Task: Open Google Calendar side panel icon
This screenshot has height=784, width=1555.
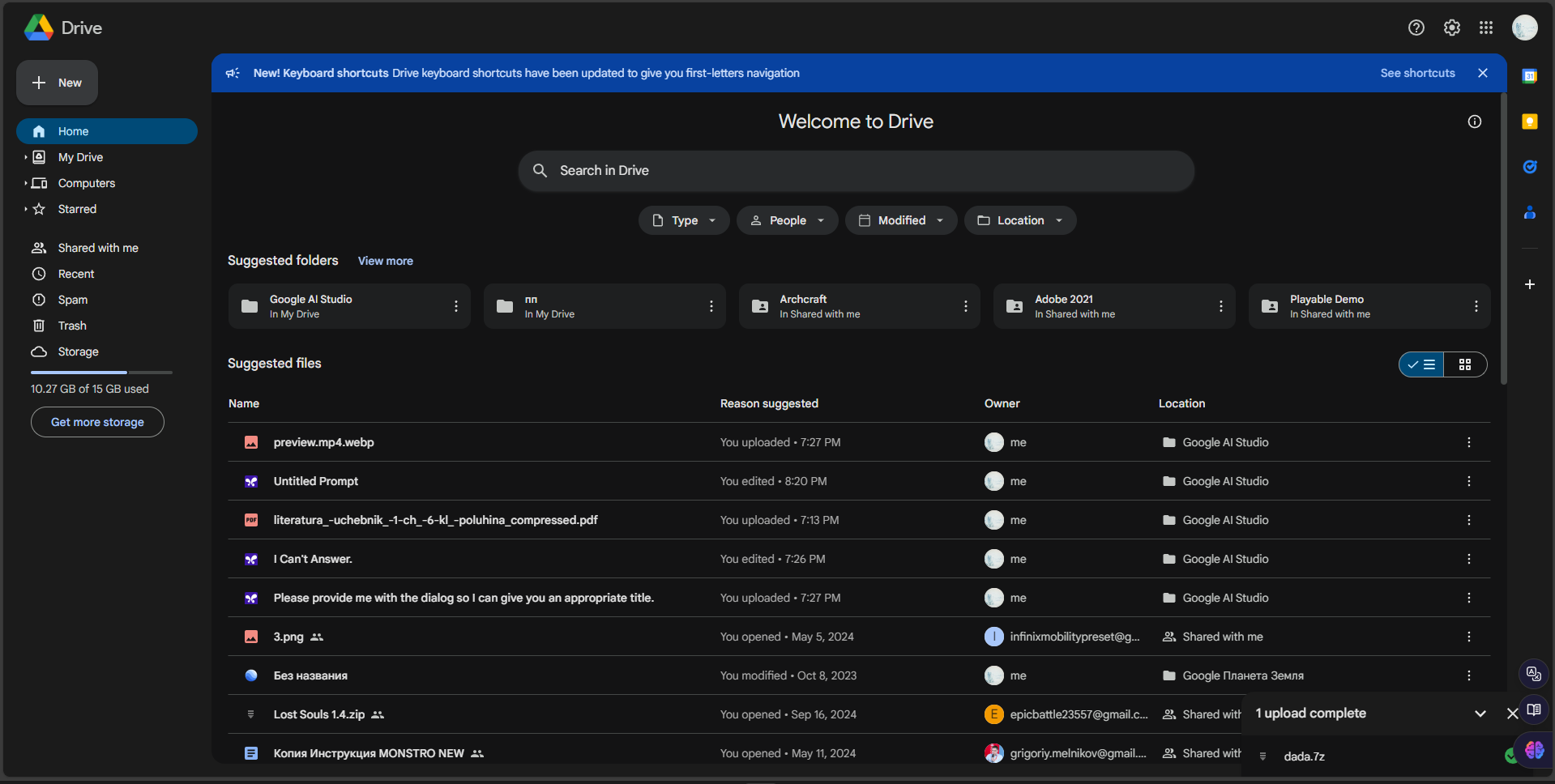Action: [1529, 76]
